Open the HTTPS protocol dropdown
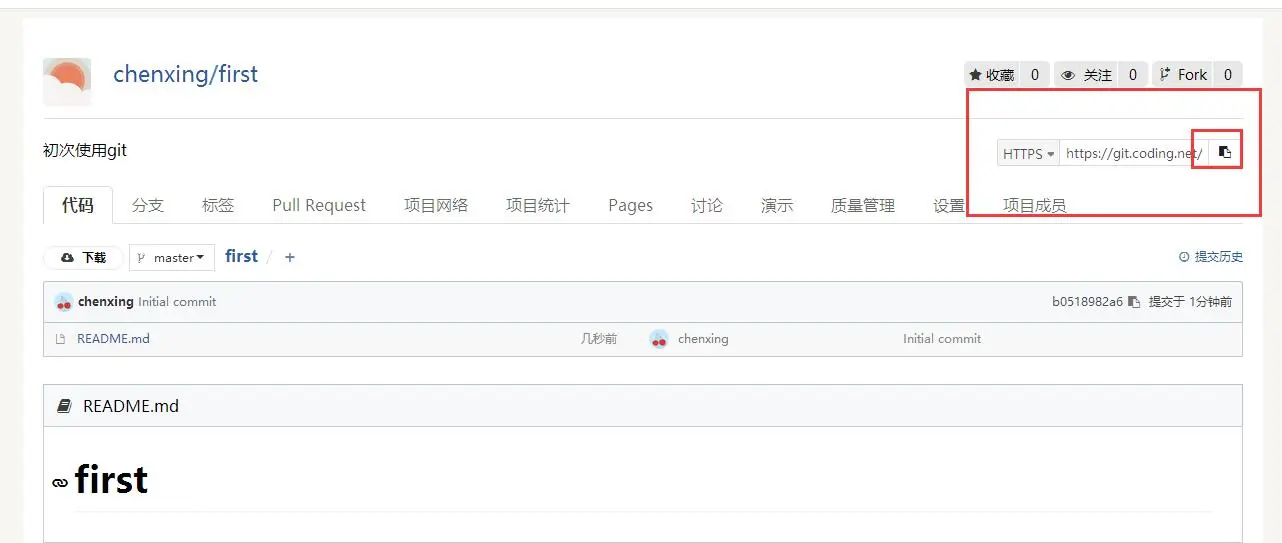Viewport: 1282px width, 543px height. pyautogui.click(x=1028, y=154)
